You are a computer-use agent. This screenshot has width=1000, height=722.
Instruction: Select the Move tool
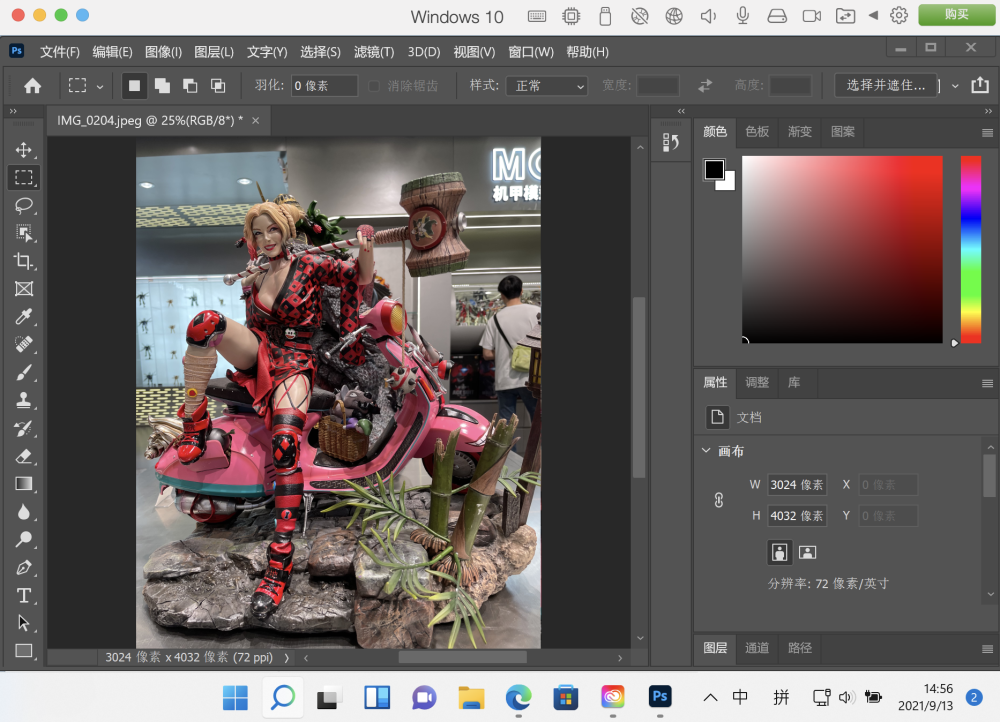point(24,150)
